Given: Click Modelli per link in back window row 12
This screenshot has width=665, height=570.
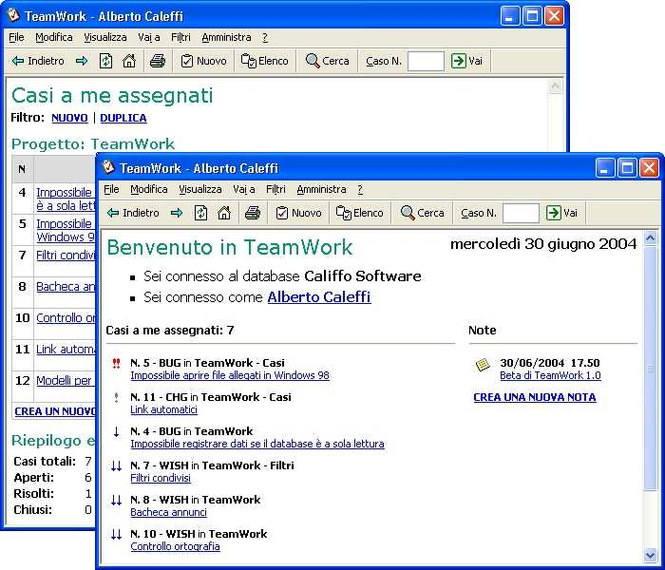Looking at the screenshot, I should 64,381.
